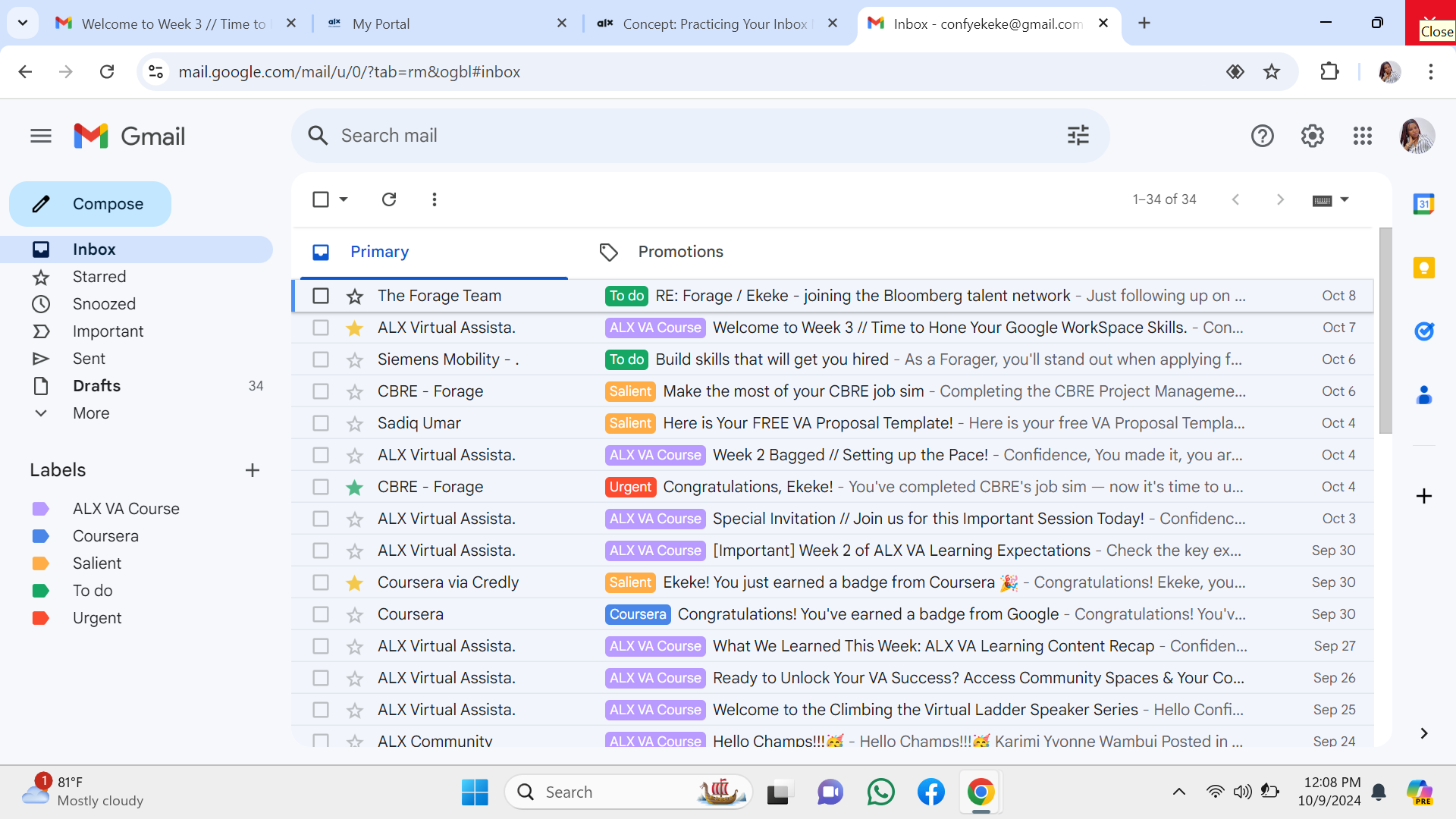The height and width of the screenshot is (819, 1456).
Task: Open Google Keep side panel icon
Action: pyautogui.click(x=1423, y=268)
